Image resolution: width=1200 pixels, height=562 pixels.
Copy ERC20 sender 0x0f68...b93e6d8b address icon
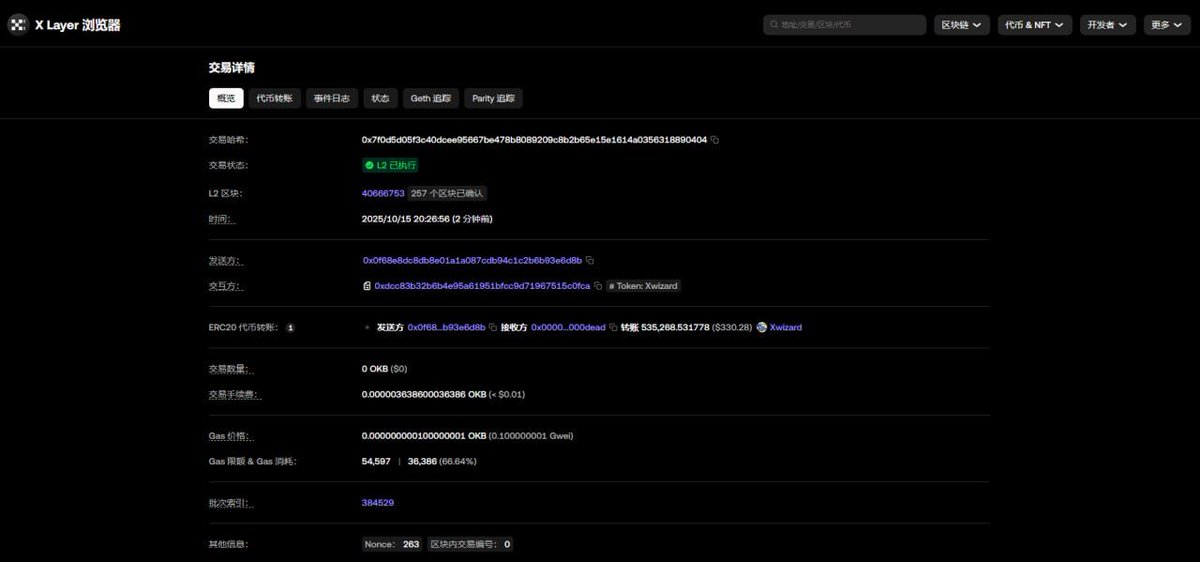pyautogui.click(x=493, y=327)
